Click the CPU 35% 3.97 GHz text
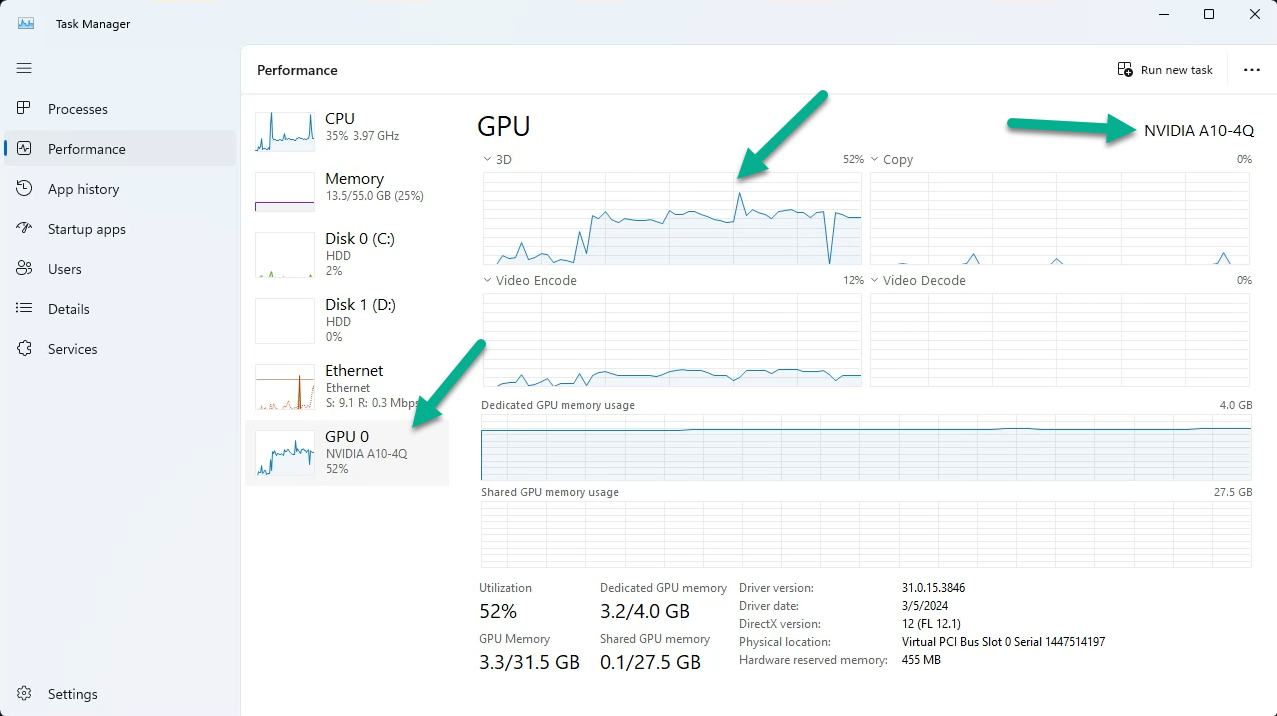Image resolution: width=1277 pixels, height=716 pixels. [362, 136]
